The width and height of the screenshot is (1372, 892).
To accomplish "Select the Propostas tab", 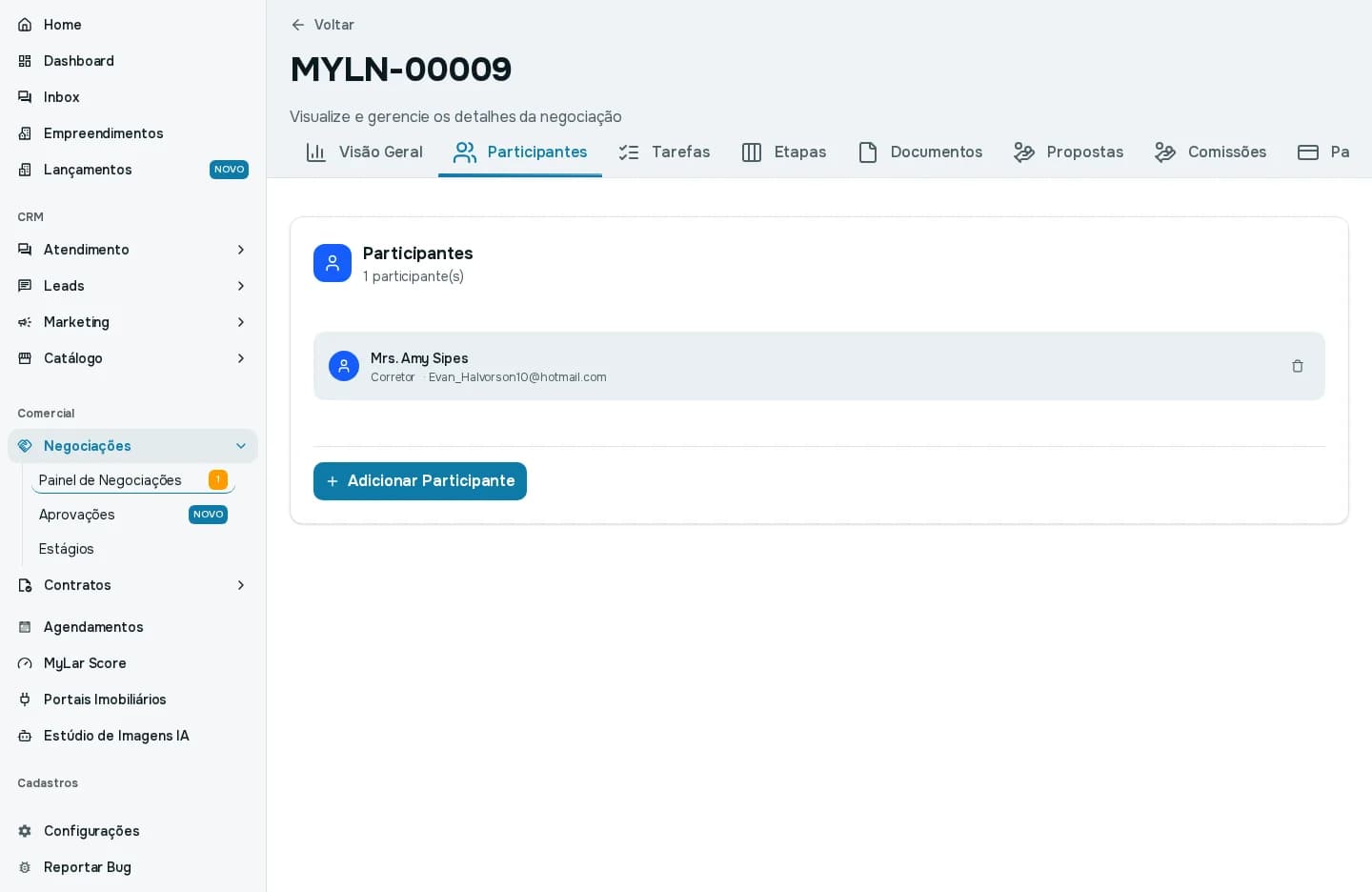I will (x=1069, y=152).
